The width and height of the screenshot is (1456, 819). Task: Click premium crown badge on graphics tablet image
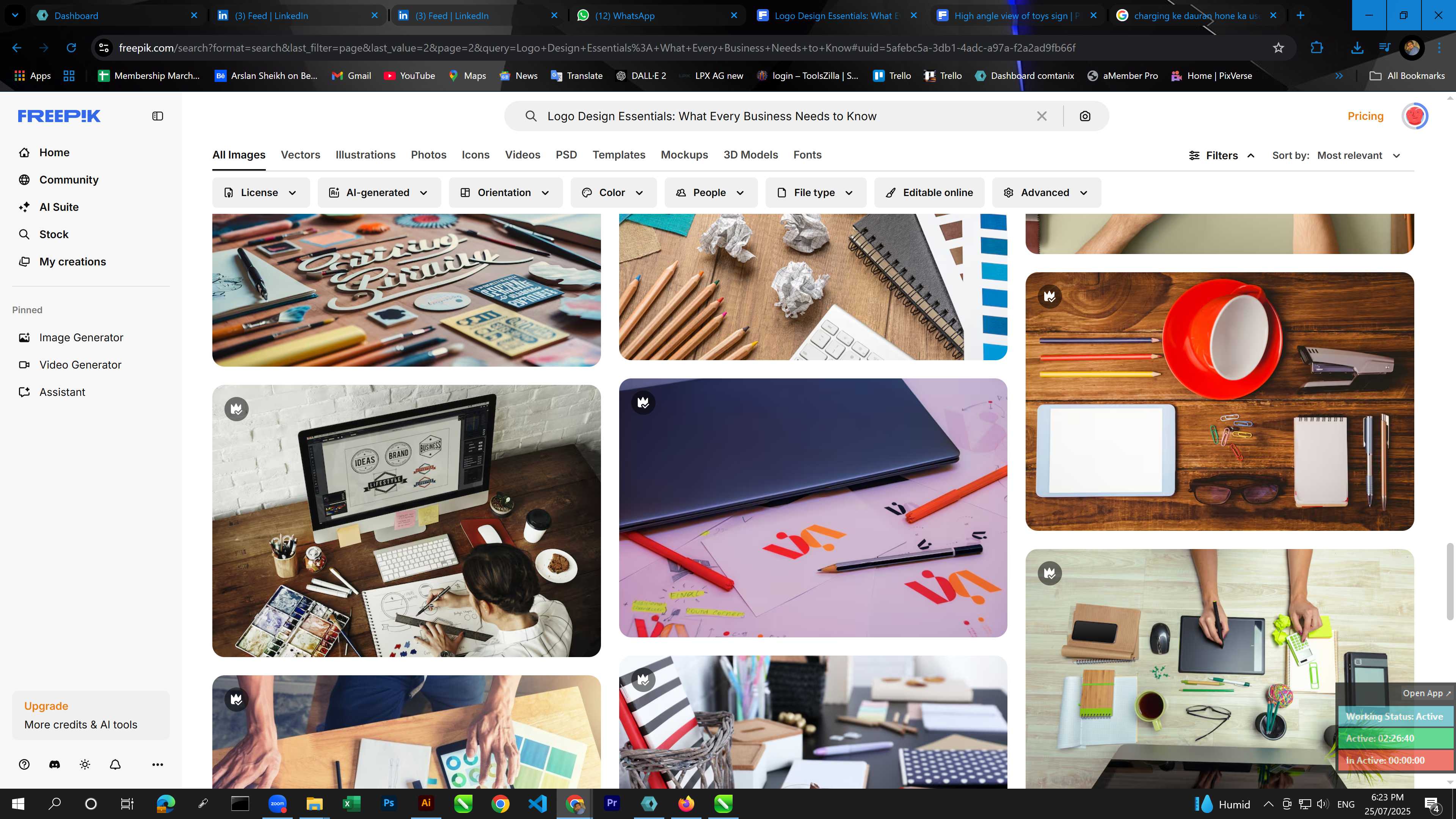pos(1050,573)
